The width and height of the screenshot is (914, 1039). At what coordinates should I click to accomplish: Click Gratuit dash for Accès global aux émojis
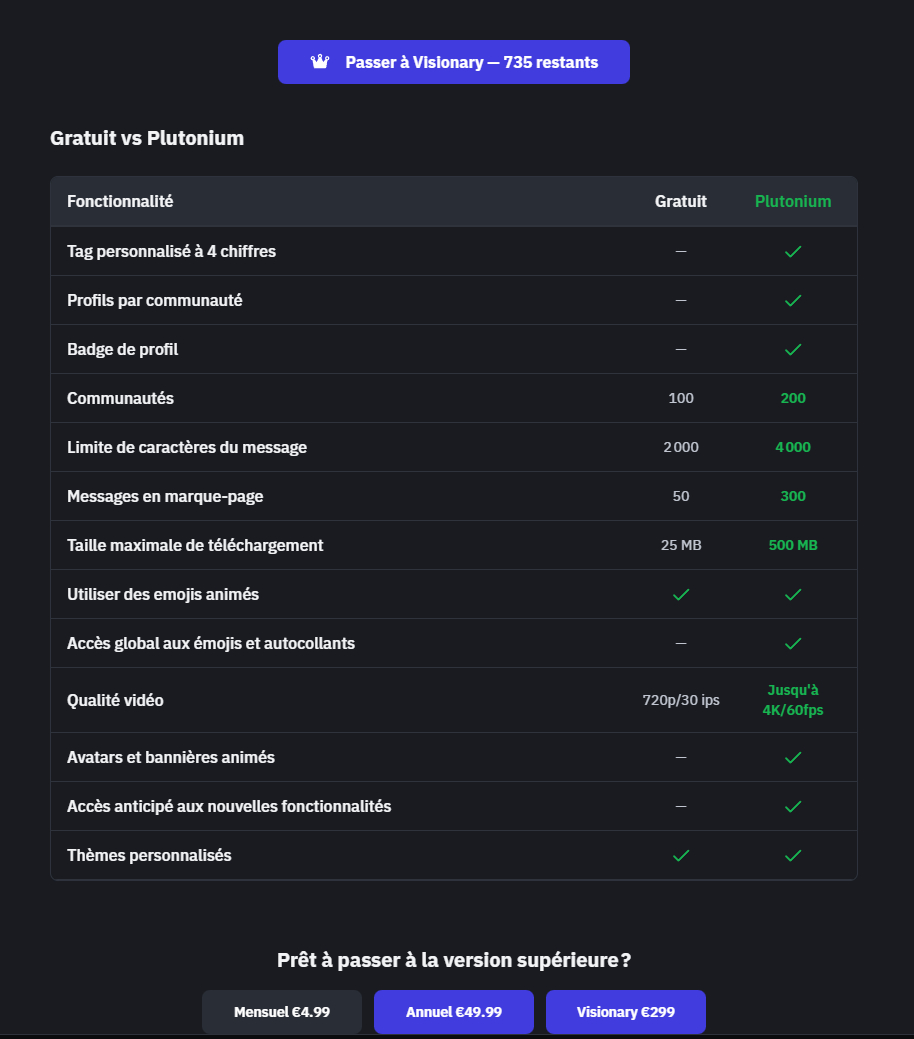[x=681, y=643]
